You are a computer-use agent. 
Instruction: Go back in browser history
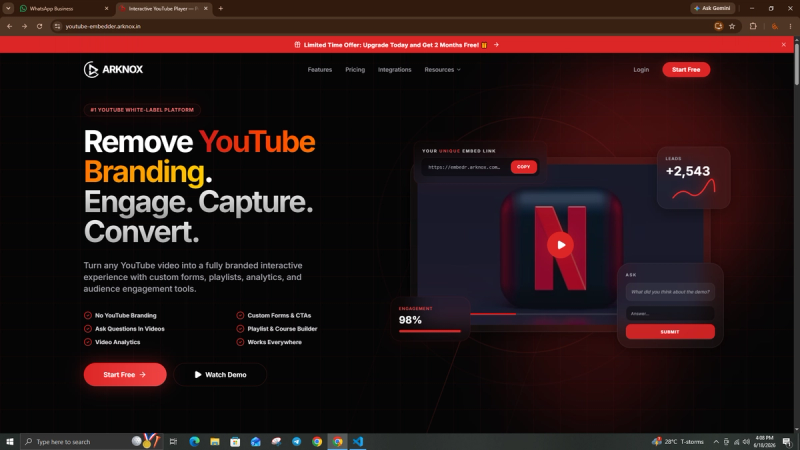click(10, 26)
